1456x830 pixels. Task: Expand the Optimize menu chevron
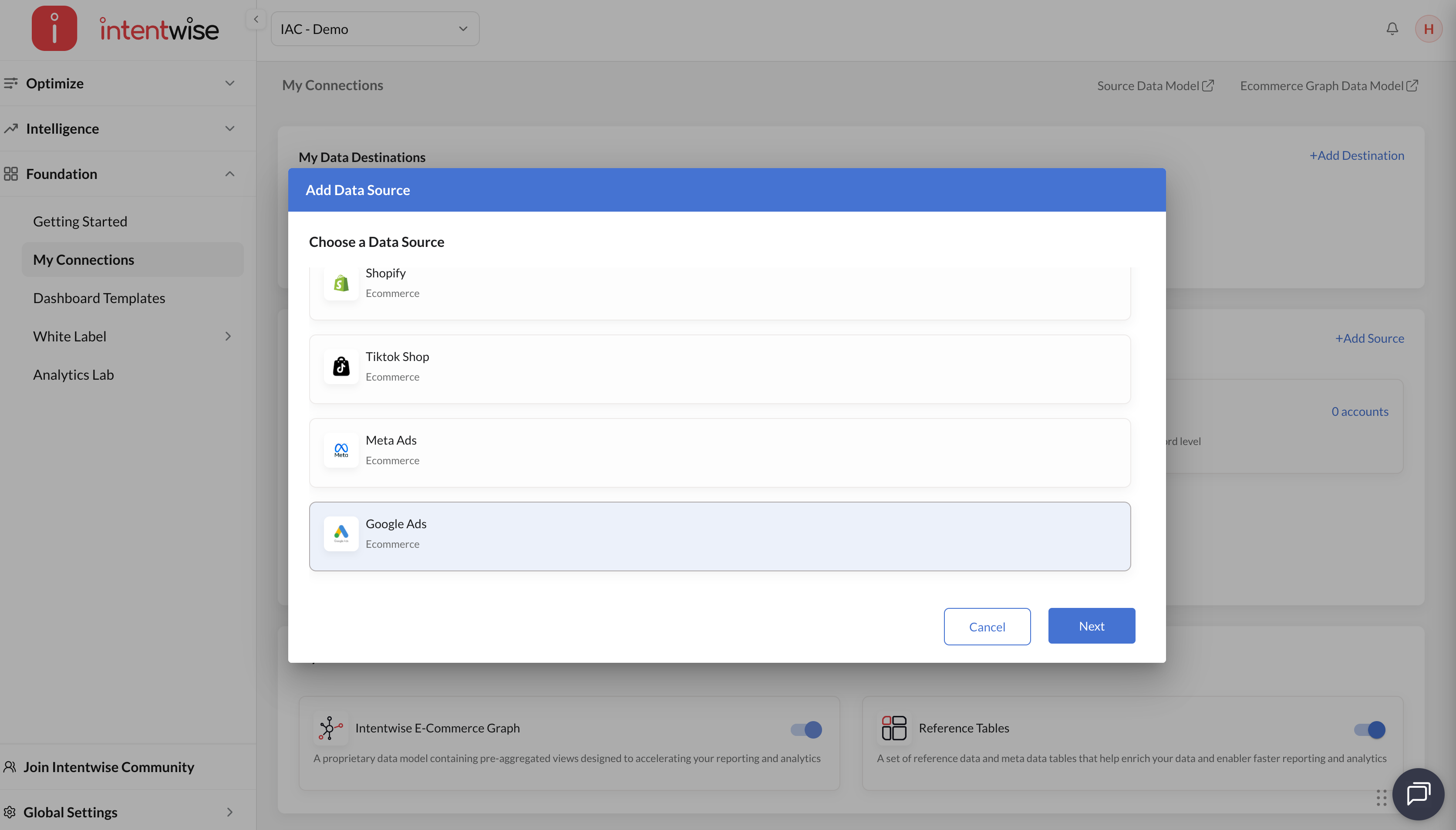point(229,83)
